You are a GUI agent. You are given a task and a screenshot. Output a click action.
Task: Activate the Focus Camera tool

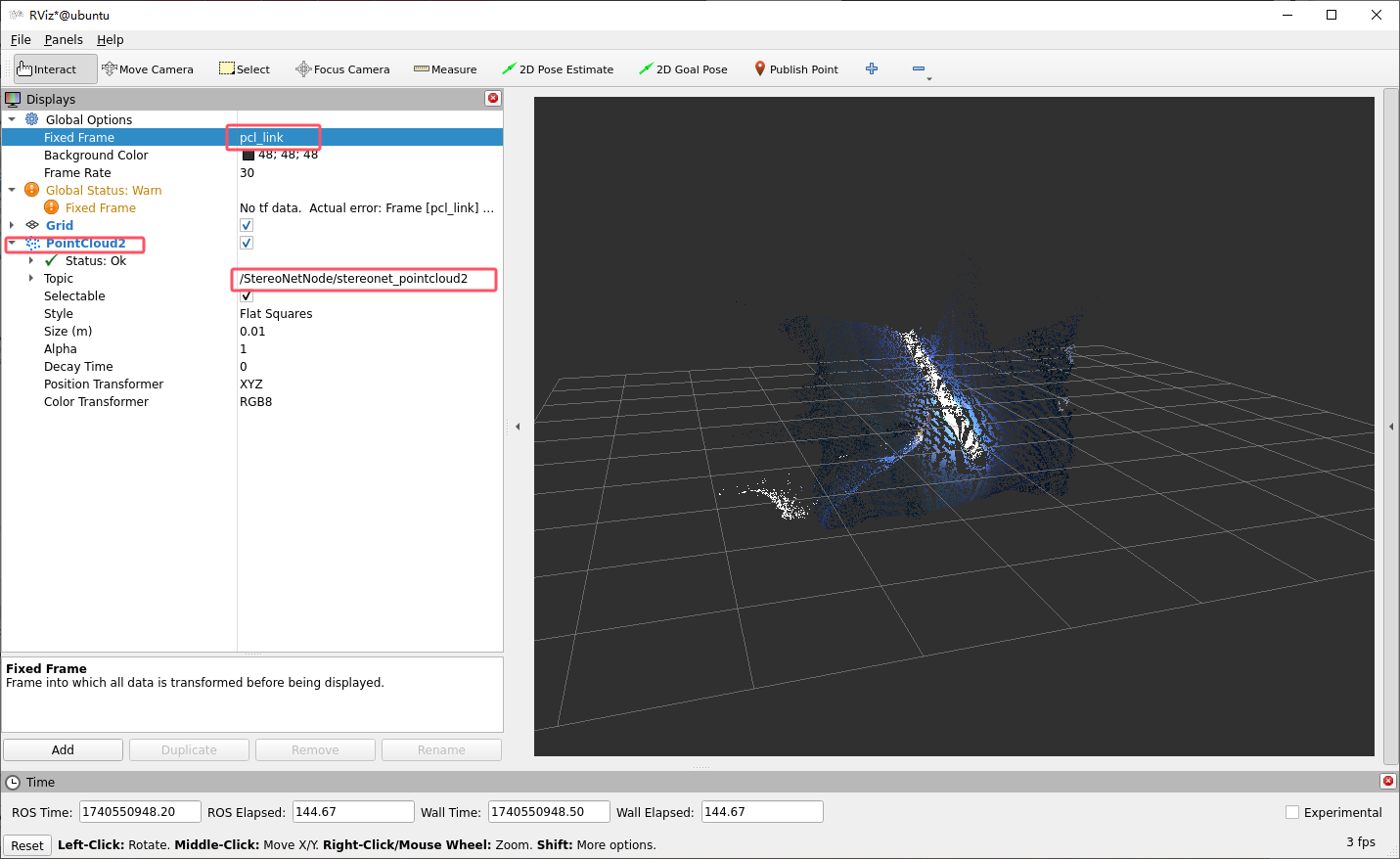point(342,69)
